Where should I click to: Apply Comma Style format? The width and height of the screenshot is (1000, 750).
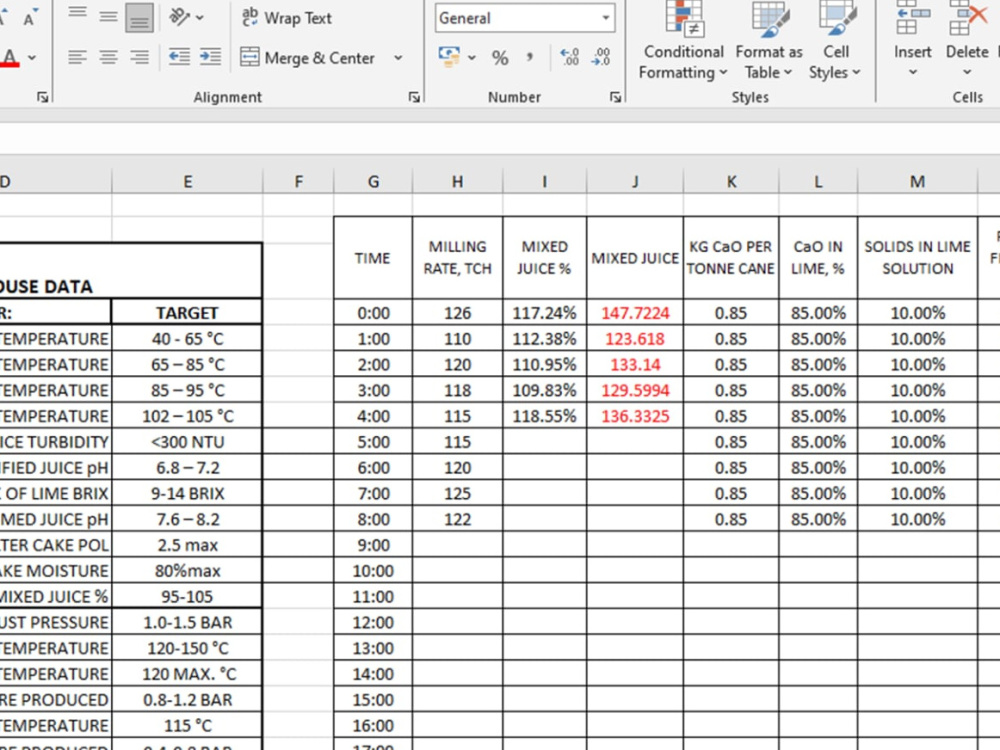pos(529,58)
